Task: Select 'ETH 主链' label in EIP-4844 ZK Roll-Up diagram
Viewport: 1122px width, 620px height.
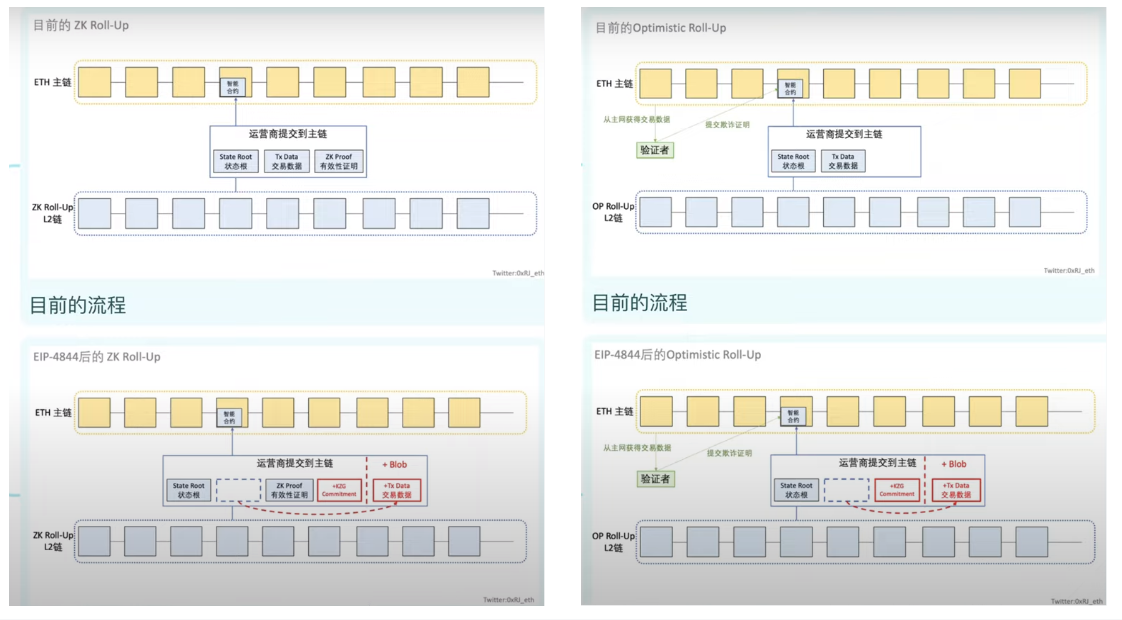Action: click(53, 412)
